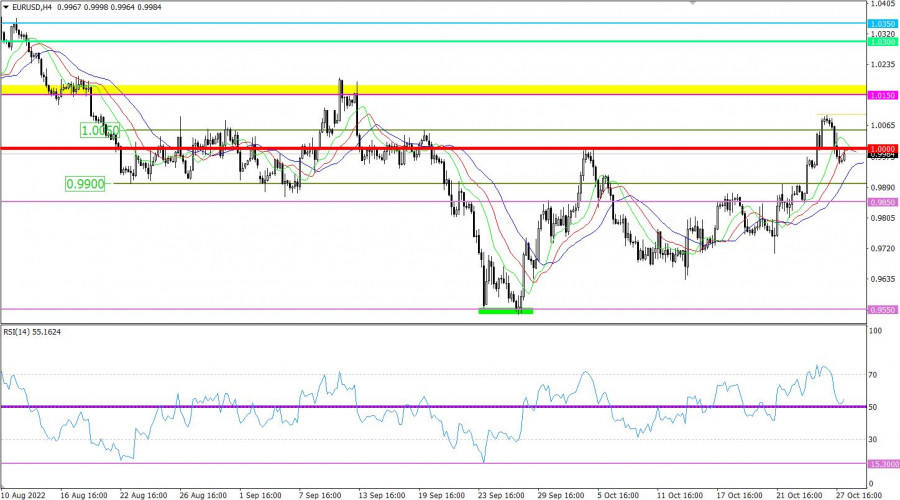Click the 10 Aug 2022 date label
Image resolution: width=900 pixels, height=500 pixels.
[25, 494]
